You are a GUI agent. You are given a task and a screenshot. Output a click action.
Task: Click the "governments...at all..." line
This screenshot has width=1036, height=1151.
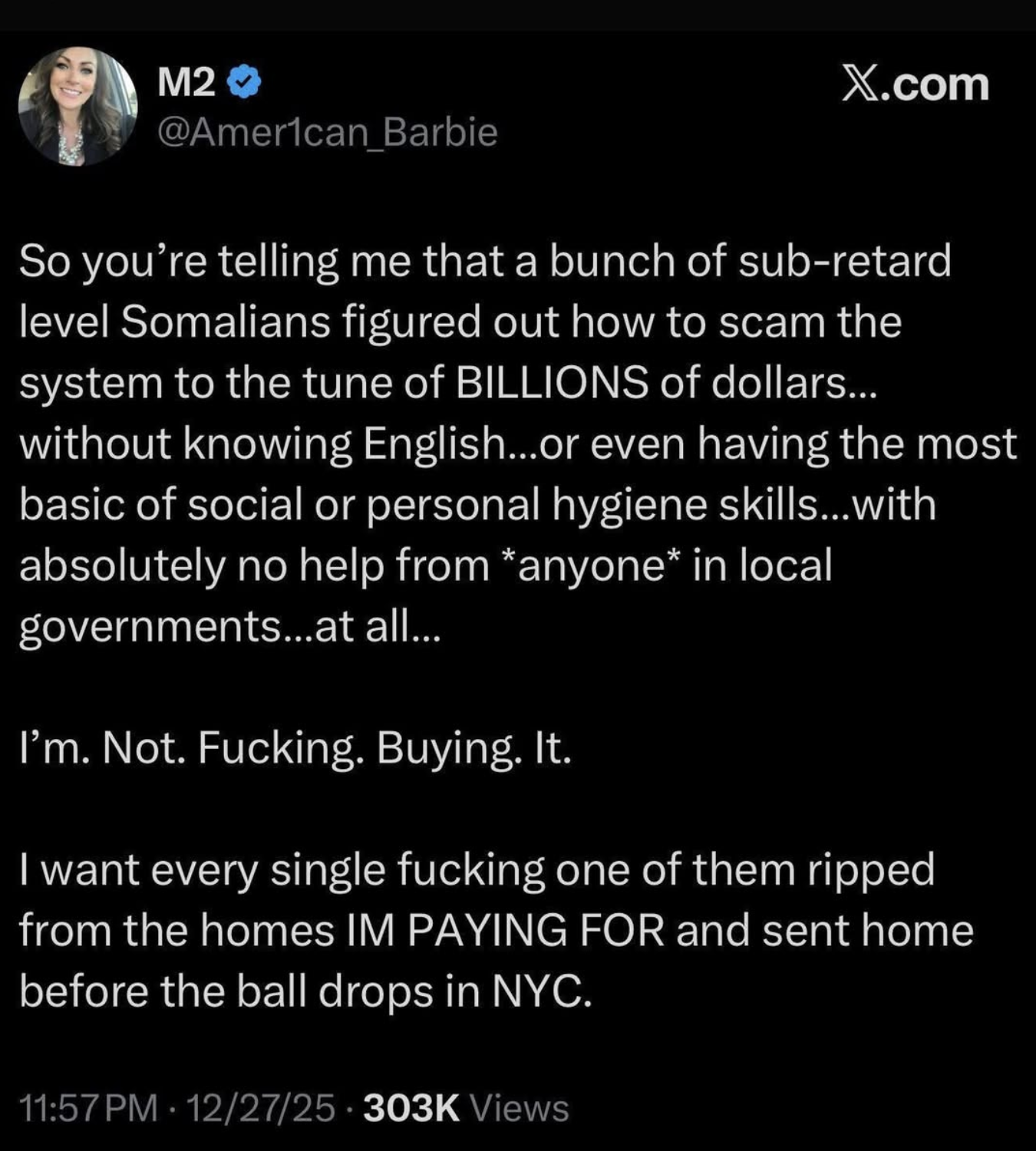tap(229, 628)
